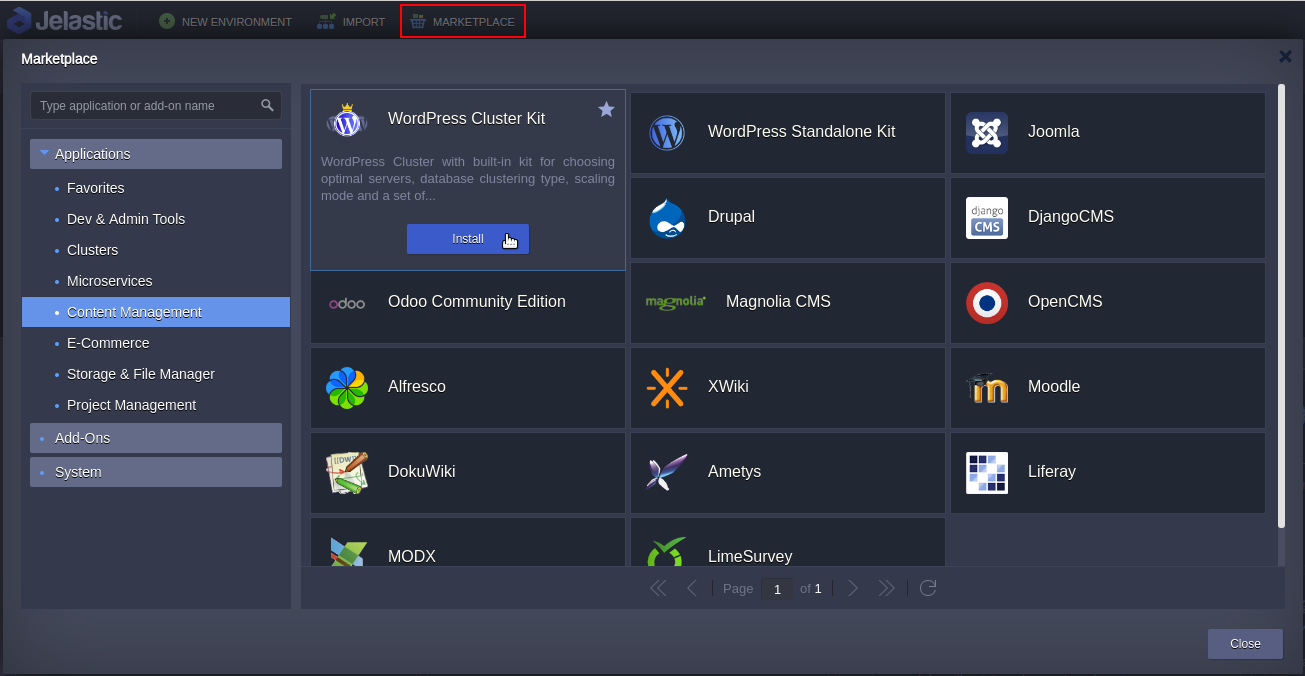Click the Drupal drop logo

(667, 217)
